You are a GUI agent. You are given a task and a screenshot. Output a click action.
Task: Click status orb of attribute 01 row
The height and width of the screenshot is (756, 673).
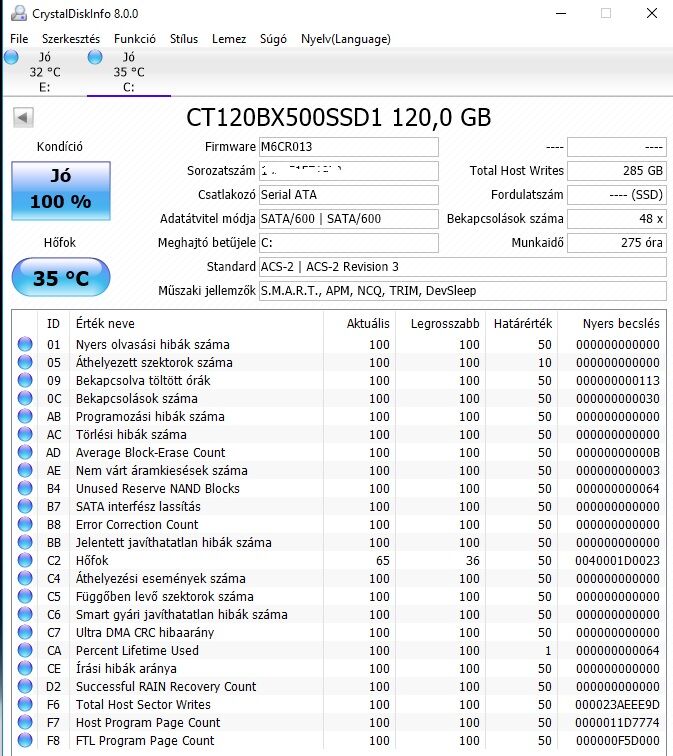25,344
